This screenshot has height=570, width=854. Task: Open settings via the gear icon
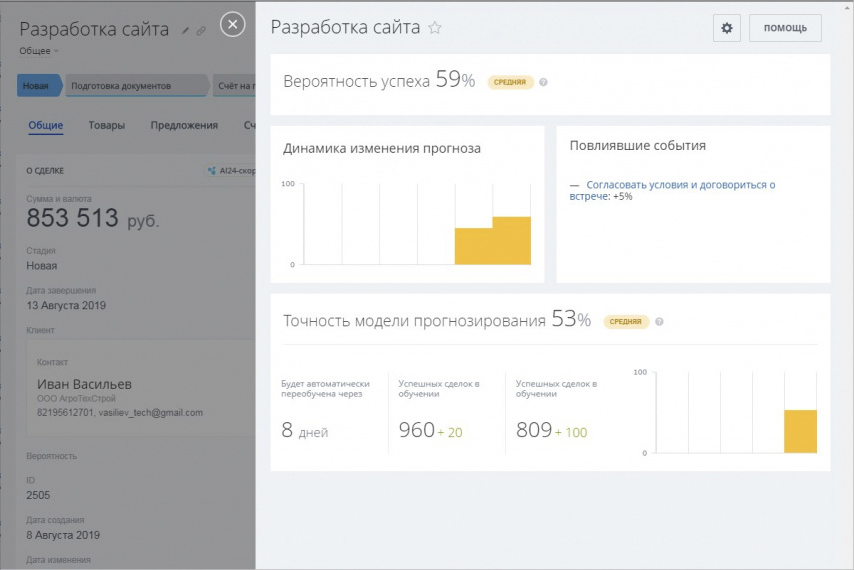click(x=727, y=28)
